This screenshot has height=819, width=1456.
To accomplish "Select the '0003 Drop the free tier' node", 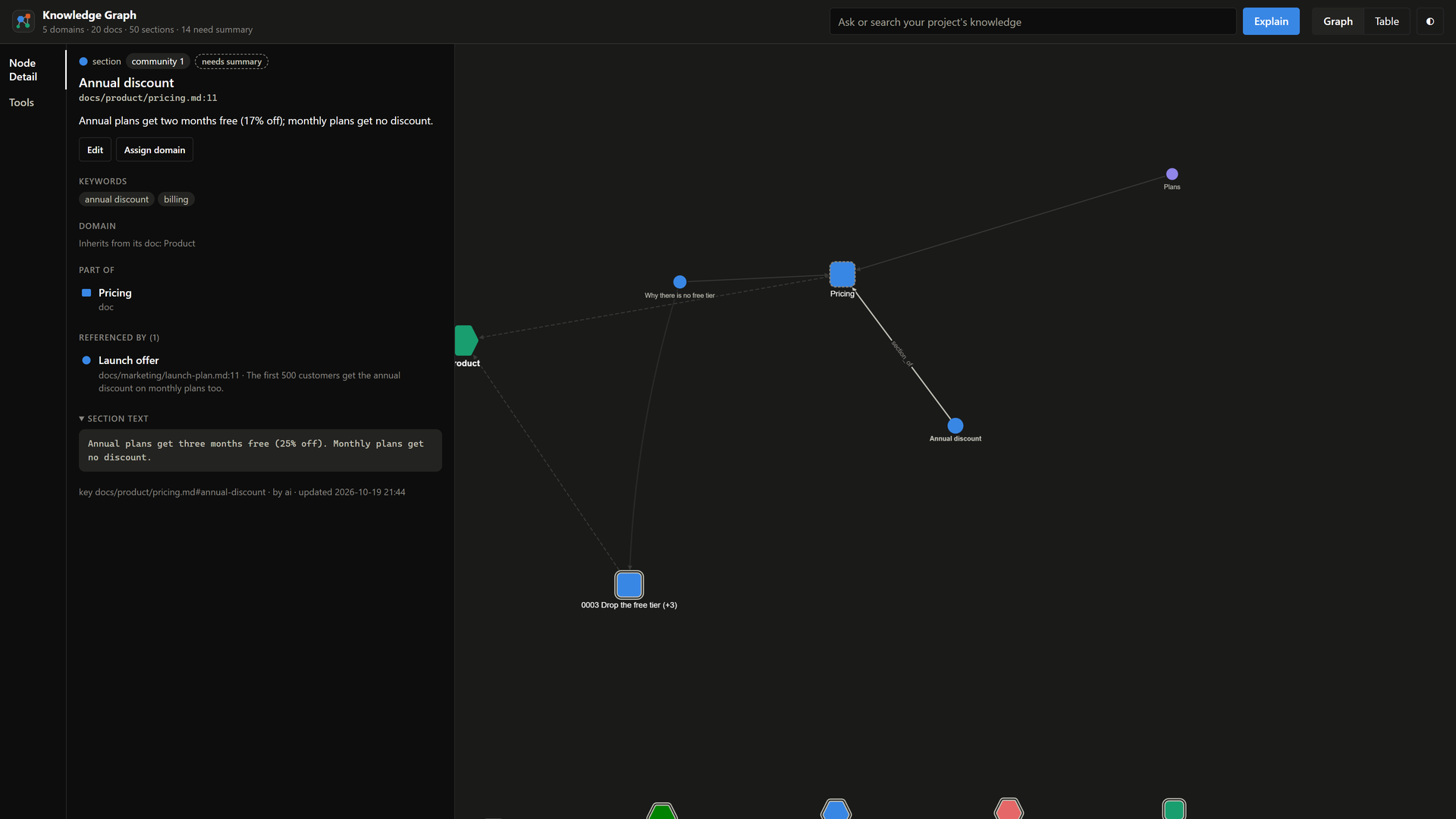I will [629, 585].
